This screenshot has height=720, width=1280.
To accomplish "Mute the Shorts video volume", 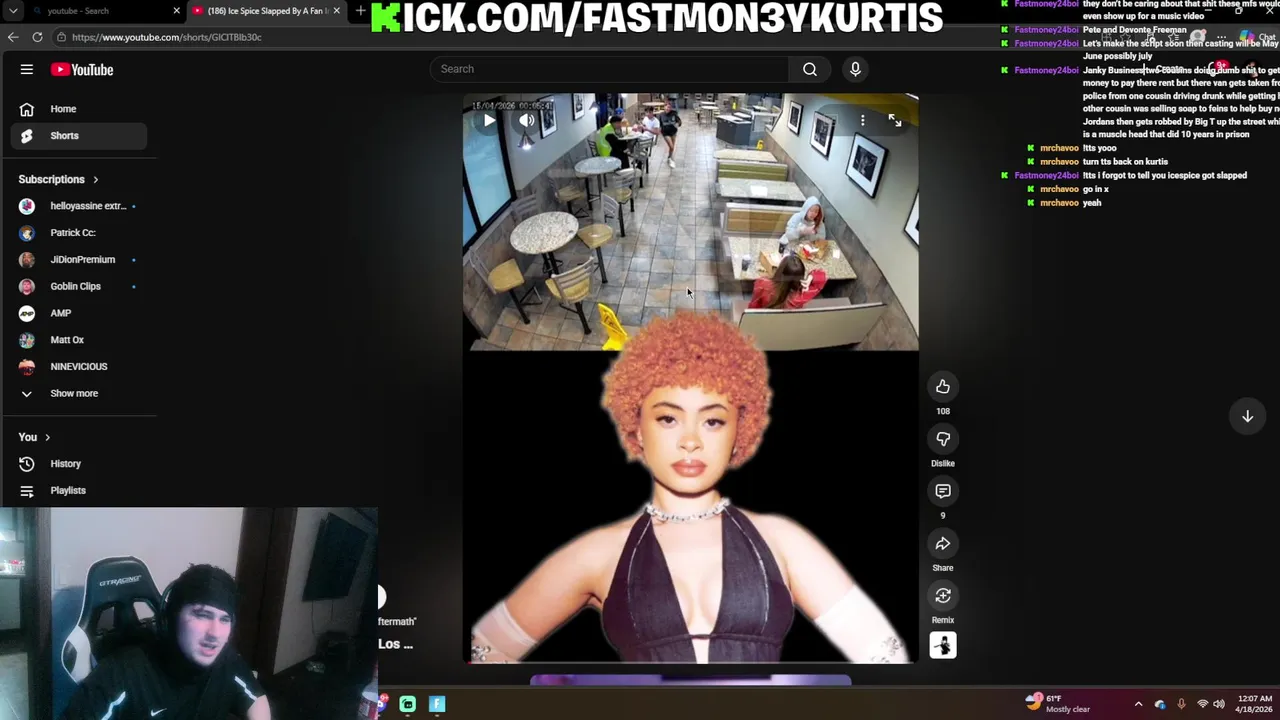I will pyautogui.click(x=526, y=120).
